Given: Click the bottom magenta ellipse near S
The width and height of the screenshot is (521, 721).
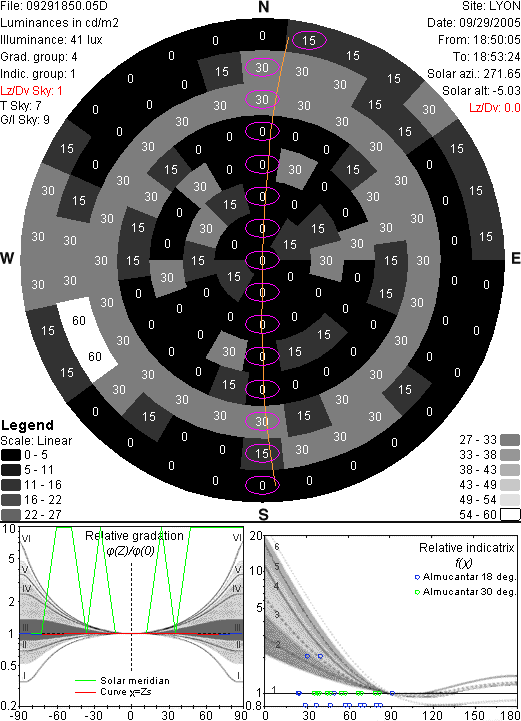Looking at the screenshot, I should point(262,485).
